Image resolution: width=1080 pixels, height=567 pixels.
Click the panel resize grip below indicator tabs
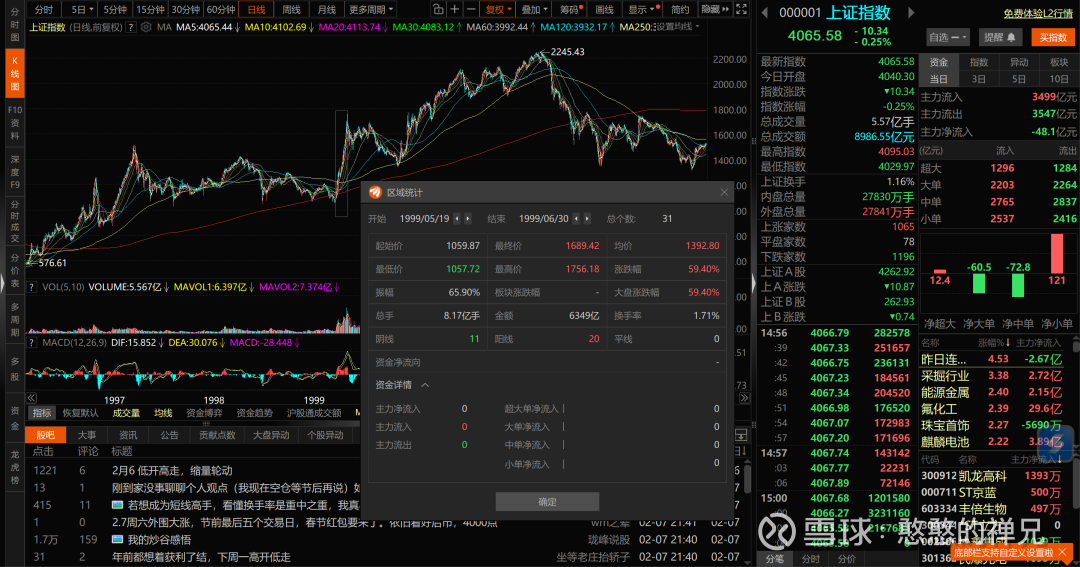pos(205,423)
